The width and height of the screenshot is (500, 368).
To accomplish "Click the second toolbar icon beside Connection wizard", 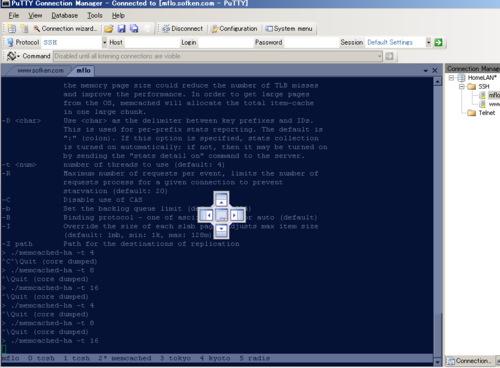I will (x=24, y=29).
